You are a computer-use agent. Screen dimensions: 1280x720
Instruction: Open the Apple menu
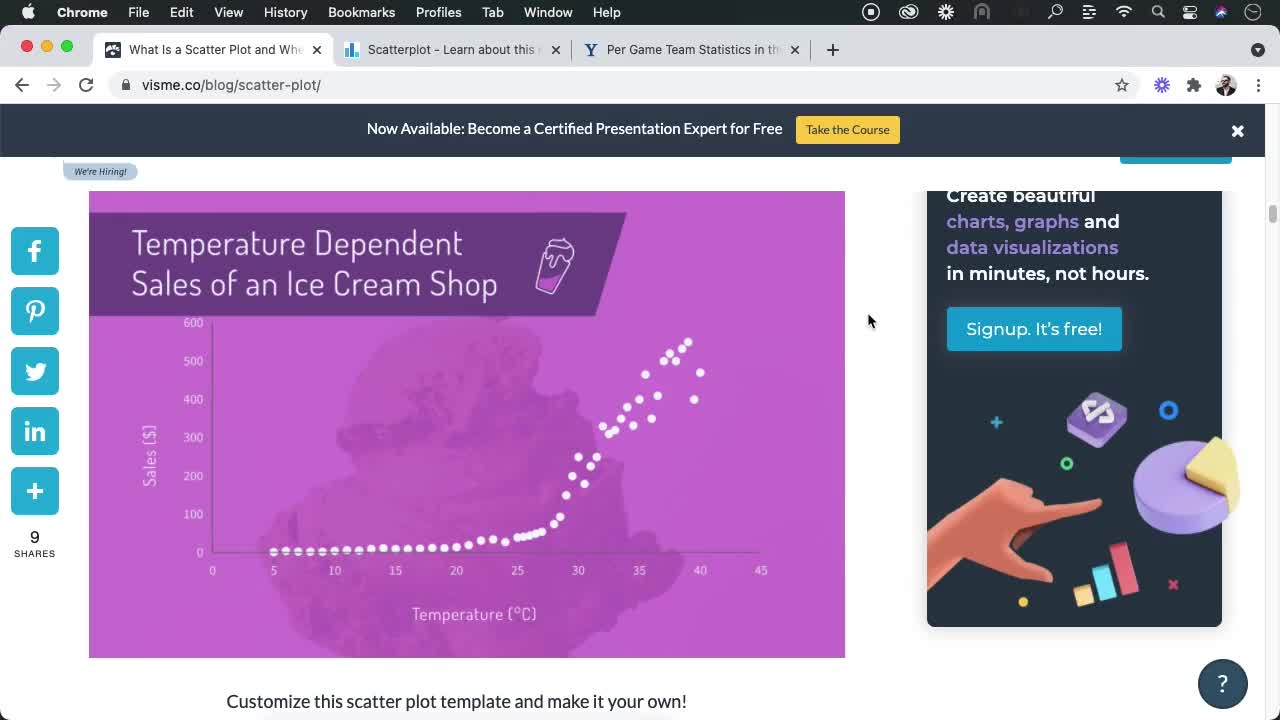coord(28,12)
